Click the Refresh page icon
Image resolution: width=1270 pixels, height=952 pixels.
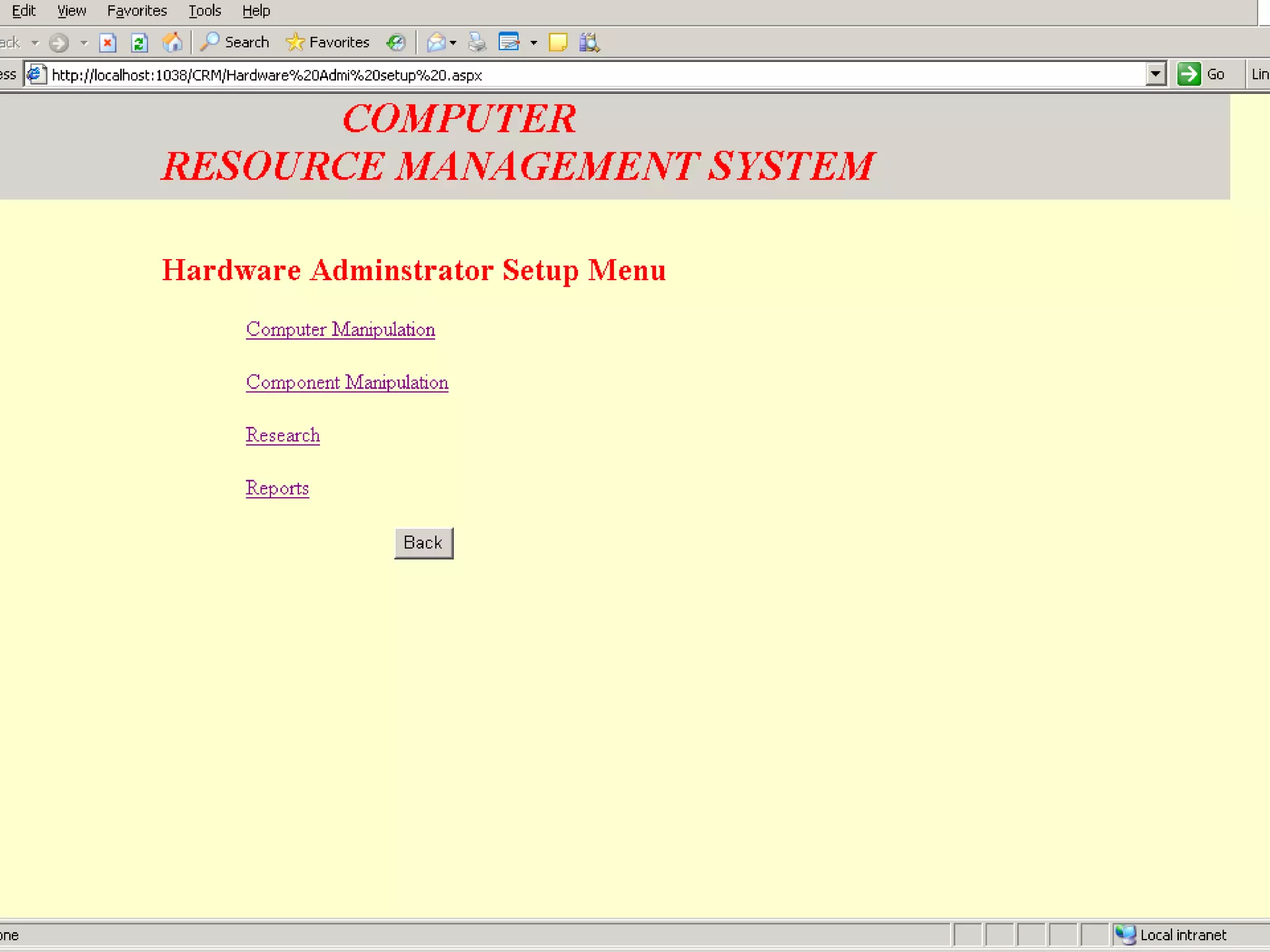[x=140, y=43]
